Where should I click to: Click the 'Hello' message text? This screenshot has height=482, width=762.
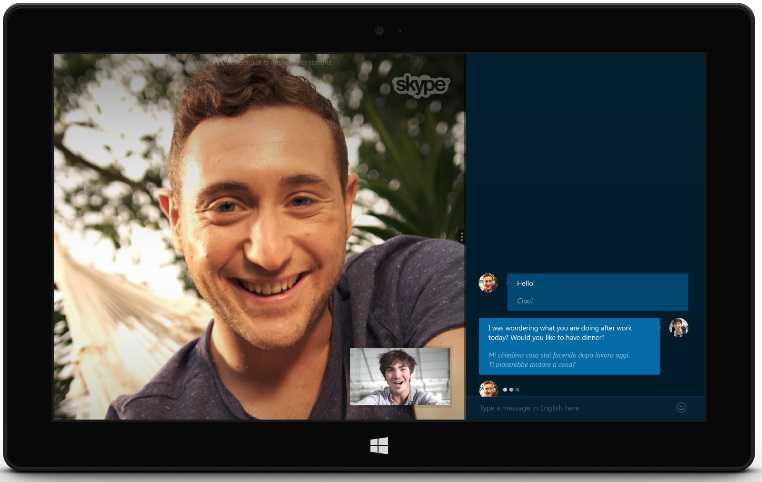click(x=525, y=283)
